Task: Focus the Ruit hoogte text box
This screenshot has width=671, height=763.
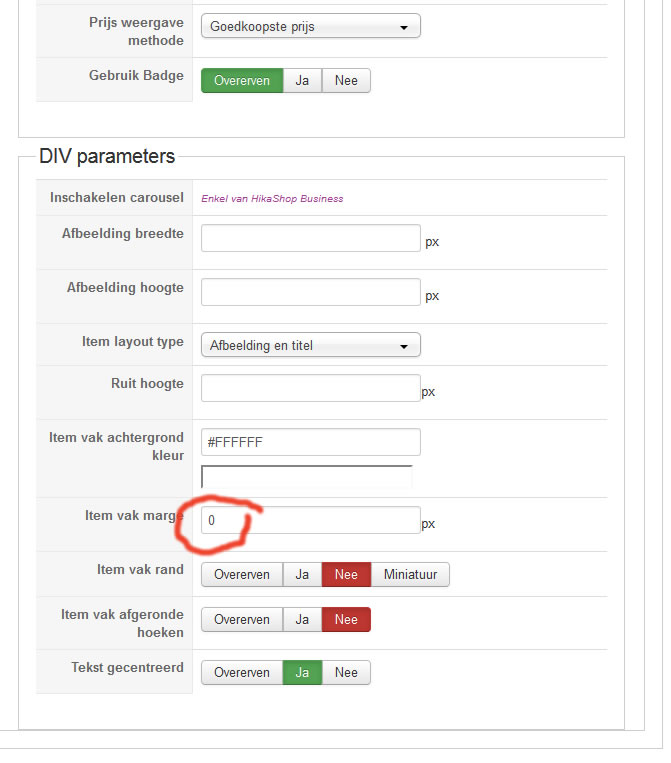Action: click(310, 388)
